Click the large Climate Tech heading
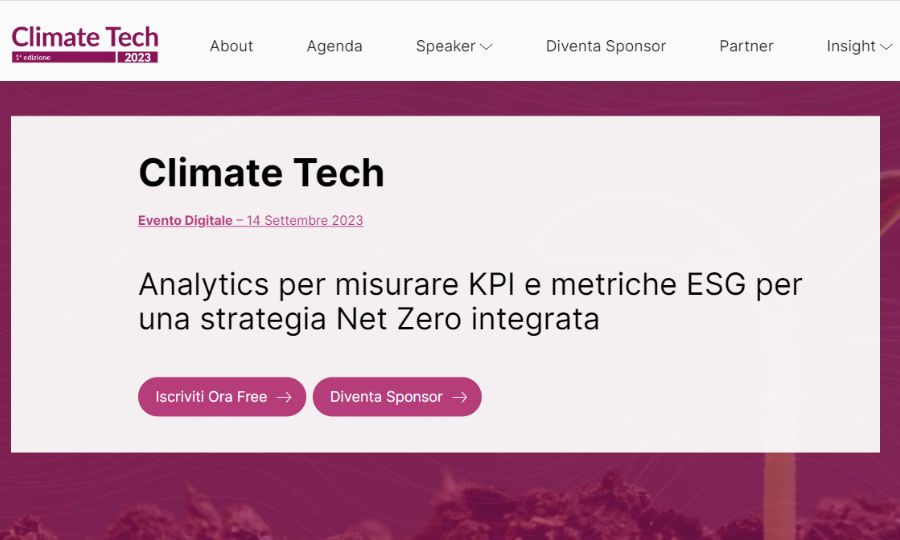The image size is (900, 540). tap(261, 173)
